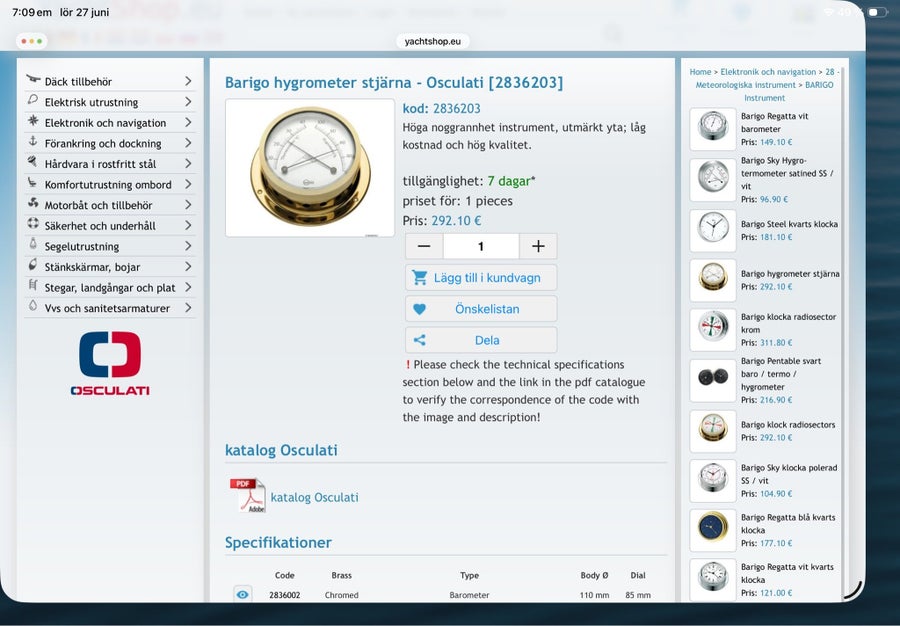900x626 pixels.
Task: Click the Wi-Fi status icon
Action: coord(828,12)
